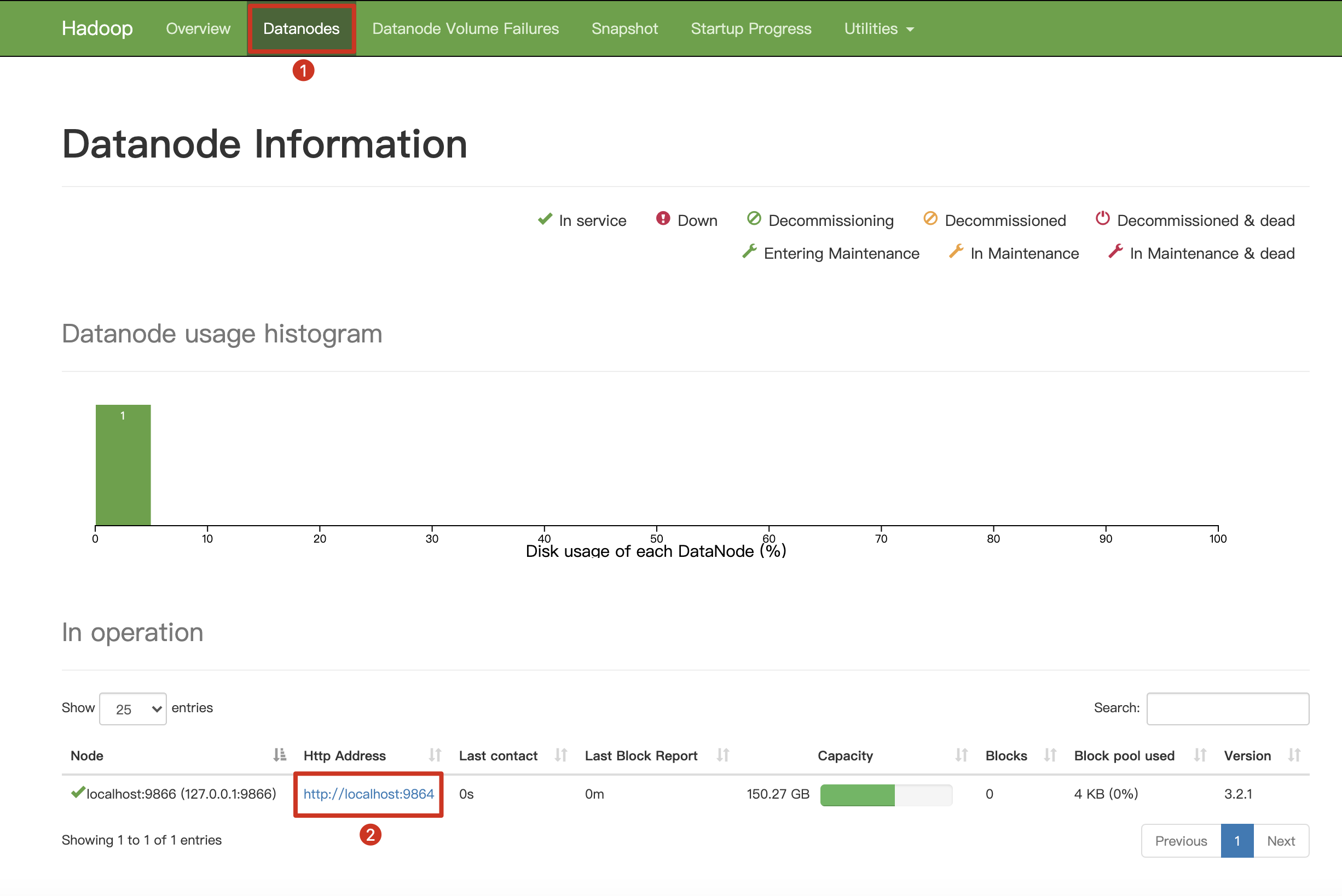Go to the Startup Progress tab
The width and height of the screenshot is (1342, 896).
pos(750,28)
